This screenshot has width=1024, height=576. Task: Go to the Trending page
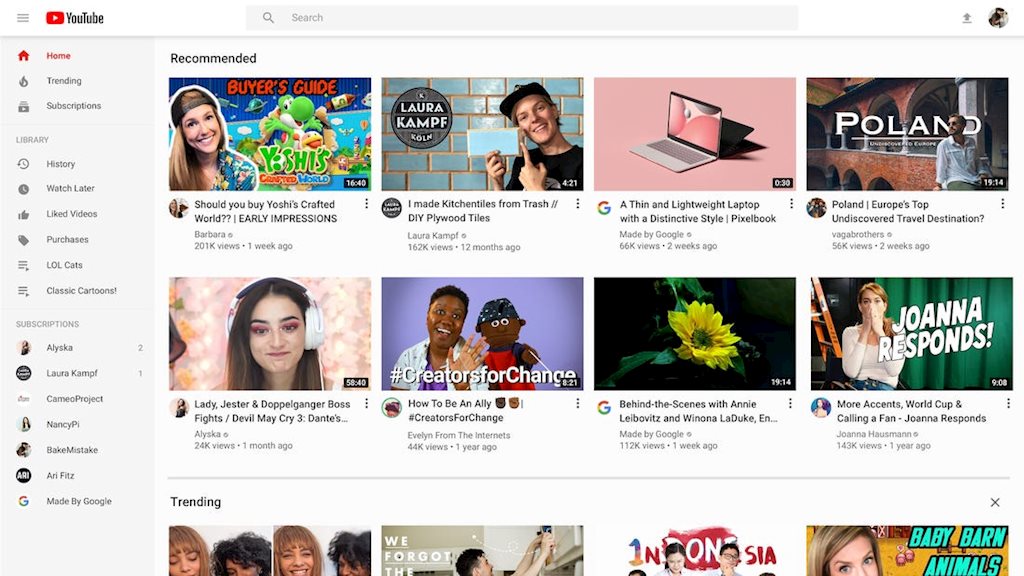[x=63, y=81]
